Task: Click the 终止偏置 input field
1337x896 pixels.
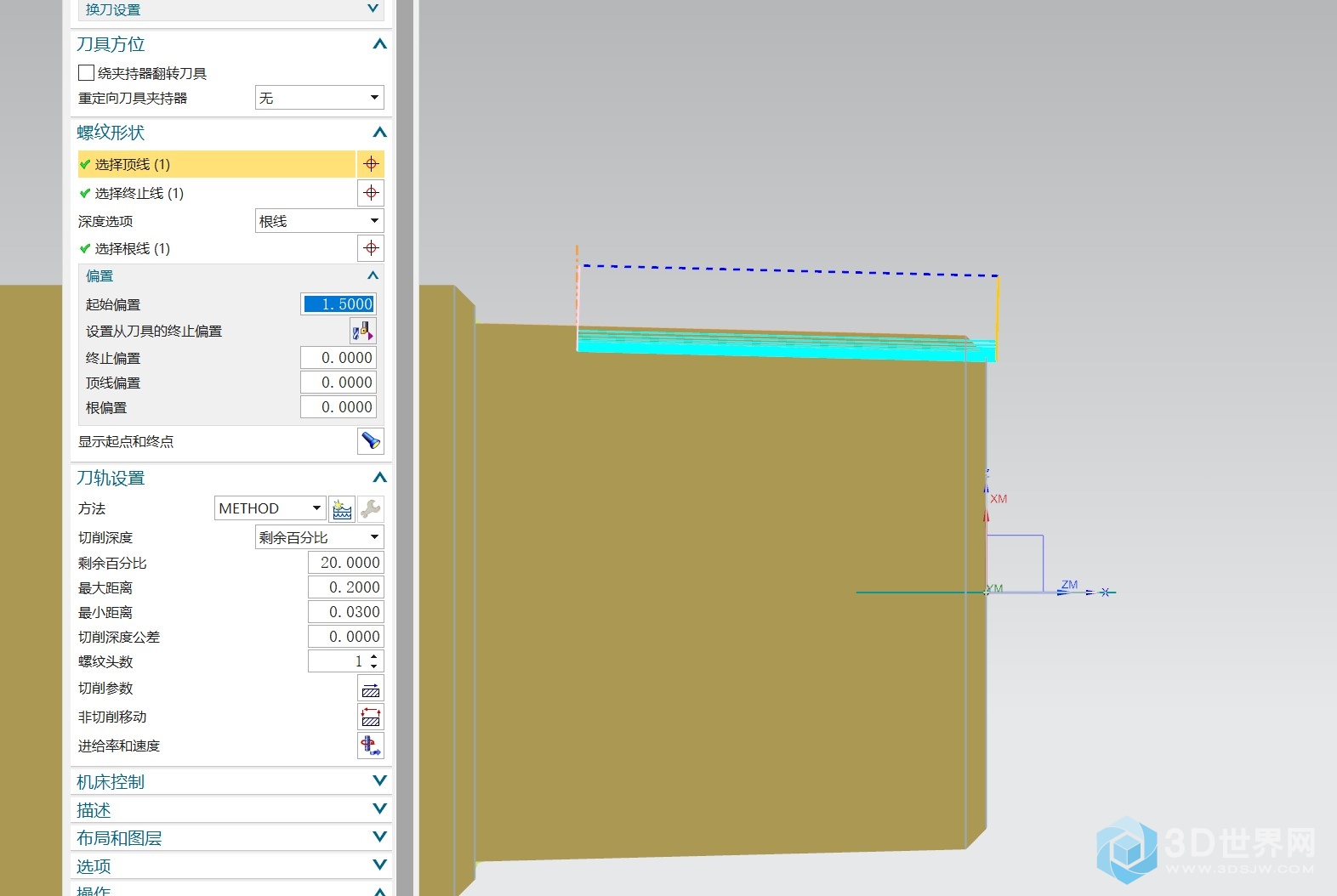Action: tap(339, 358)
